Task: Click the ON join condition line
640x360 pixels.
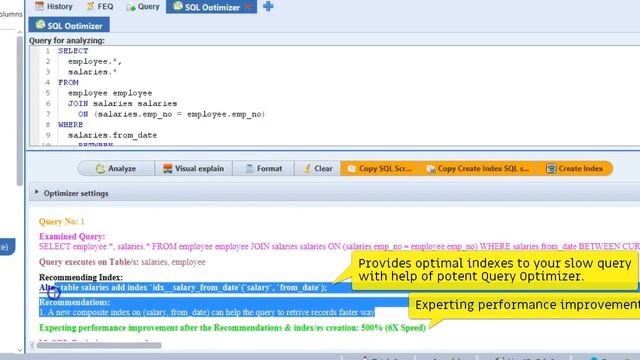Action: coord(171,114)
